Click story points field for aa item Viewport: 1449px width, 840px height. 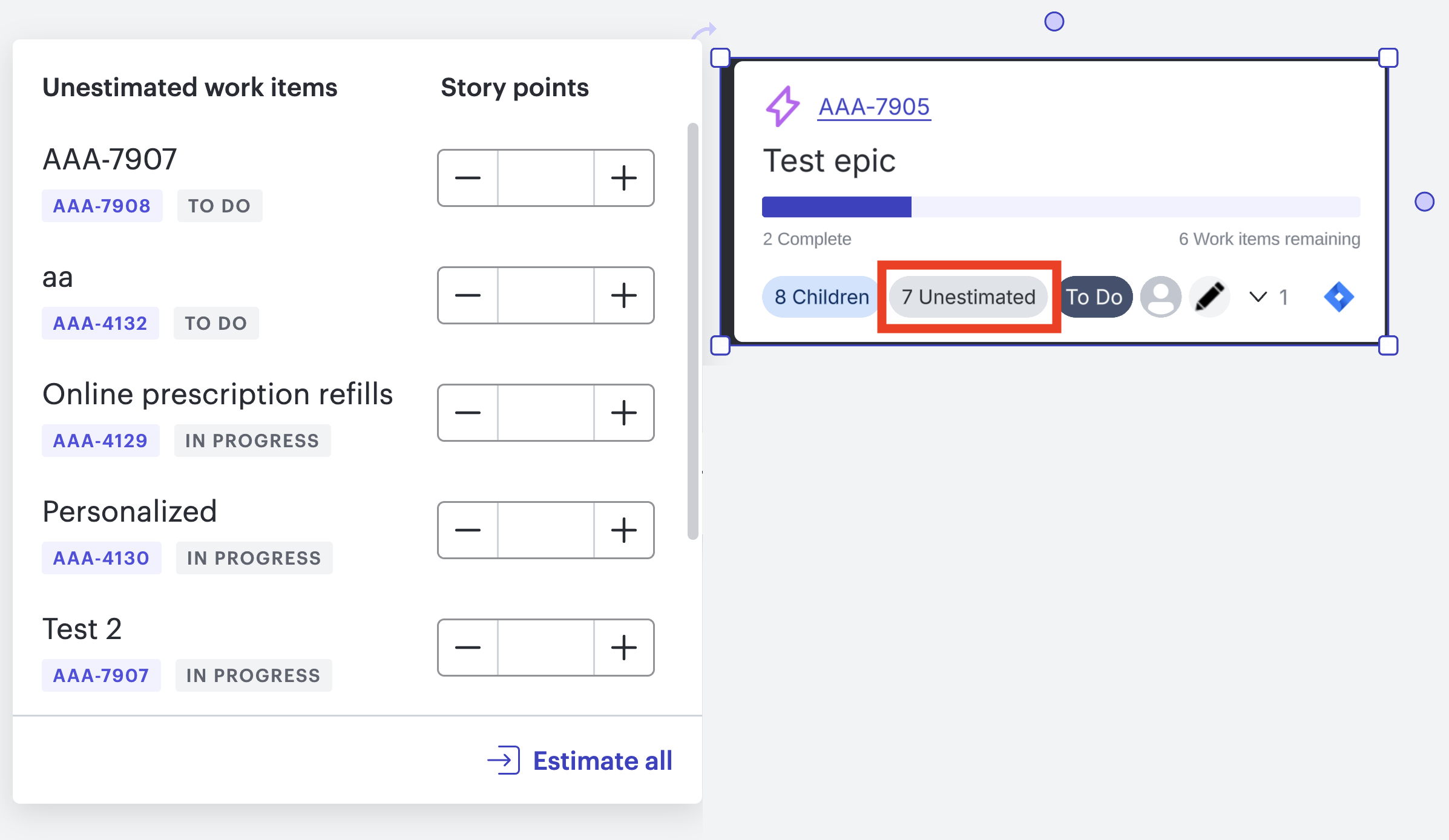546,295
